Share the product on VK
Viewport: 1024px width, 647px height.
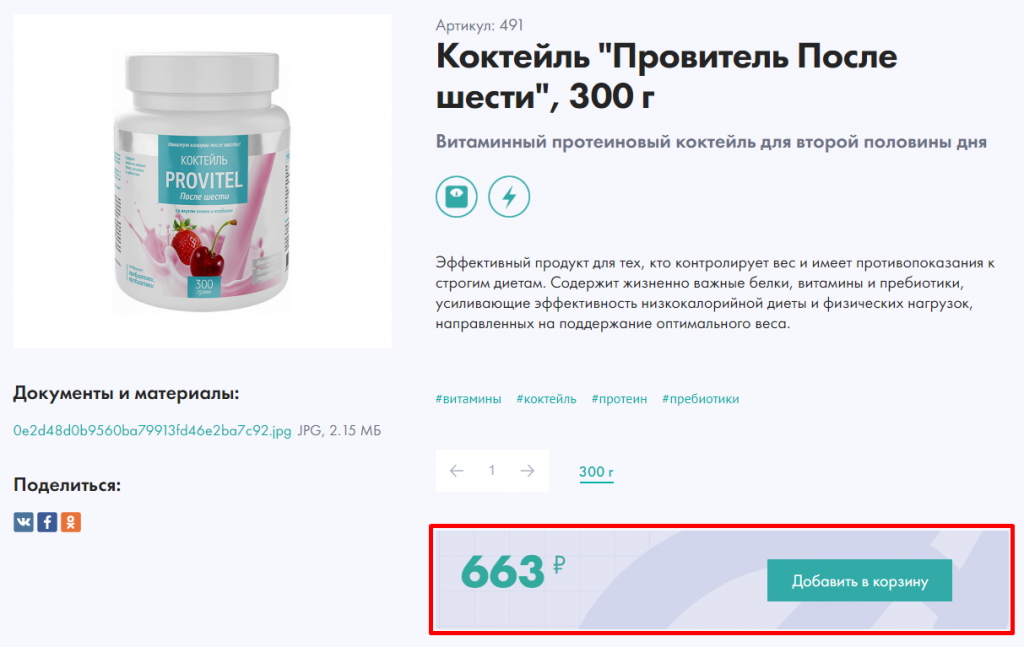tap(24, 522)
